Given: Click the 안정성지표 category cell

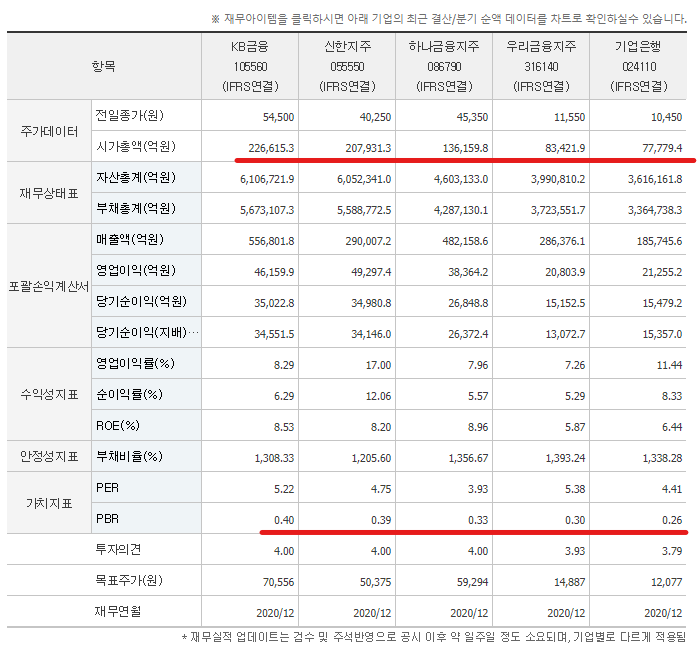Looking at the screenshot, I should click(x=49, y=456).
